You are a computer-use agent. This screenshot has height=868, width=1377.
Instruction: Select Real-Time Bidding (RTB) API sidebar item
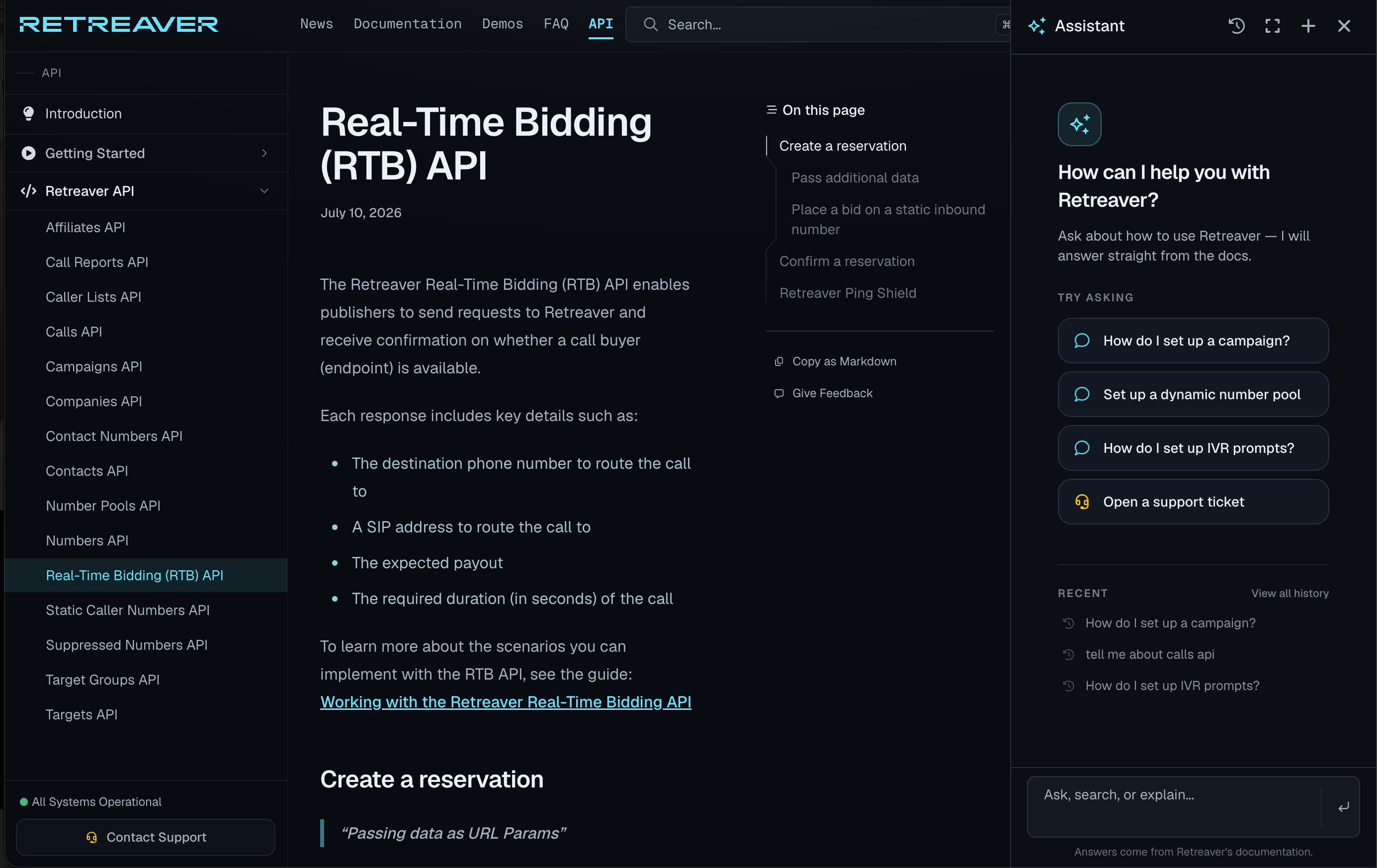click(x=146, y=575)
